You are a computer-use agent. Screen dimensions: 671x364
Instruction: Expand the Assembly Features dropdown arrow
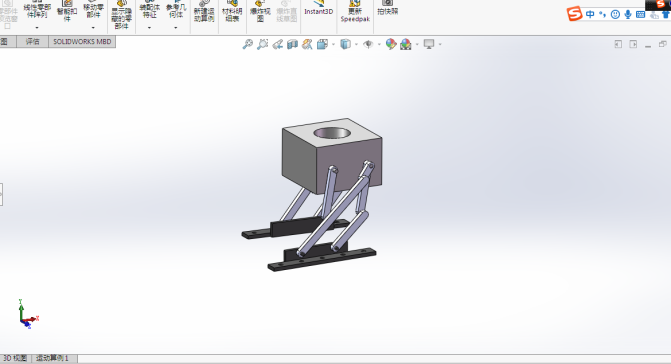click(x=149, y=28)
